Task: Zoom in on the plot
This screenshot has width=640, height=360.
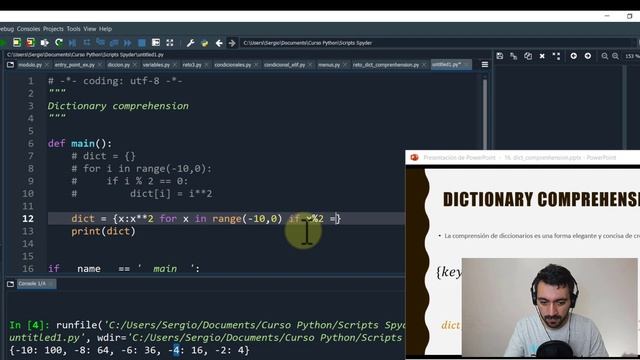Action: point(615,56)
